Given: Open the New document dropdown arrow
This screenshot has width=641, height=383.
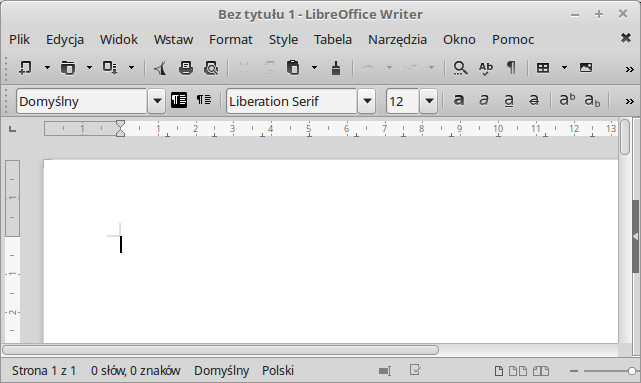Looking at the screenshot, I should [x=47, y=67].
